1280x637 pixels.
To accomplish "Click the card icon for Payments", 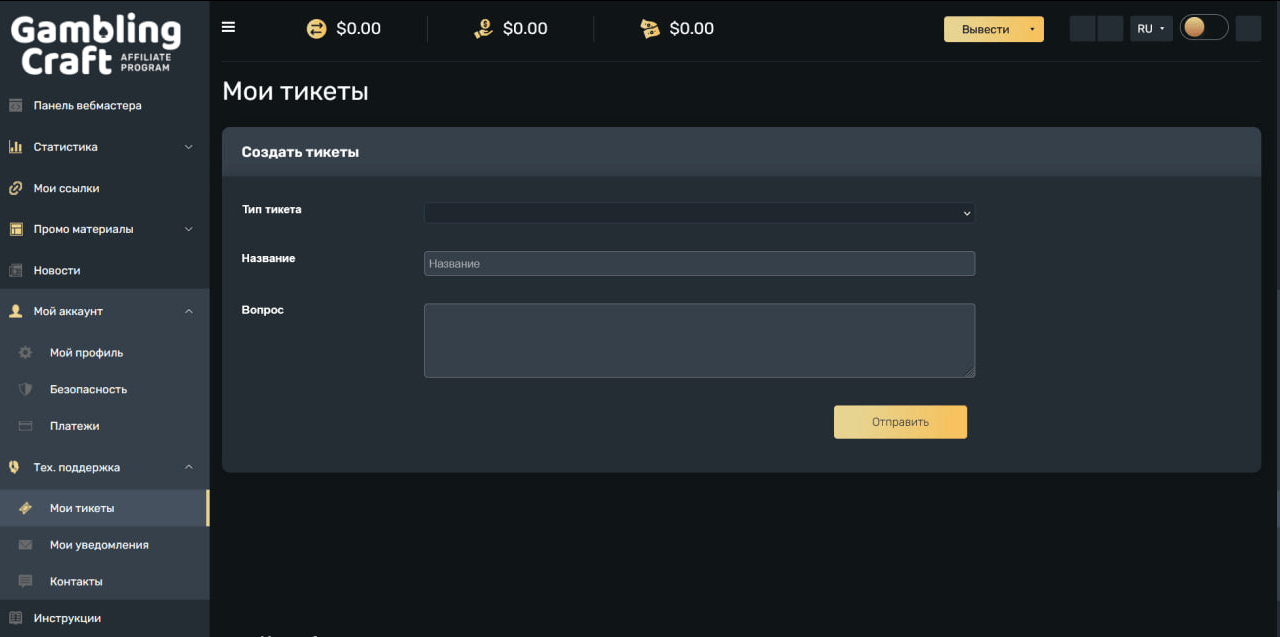I will (26, 426).
